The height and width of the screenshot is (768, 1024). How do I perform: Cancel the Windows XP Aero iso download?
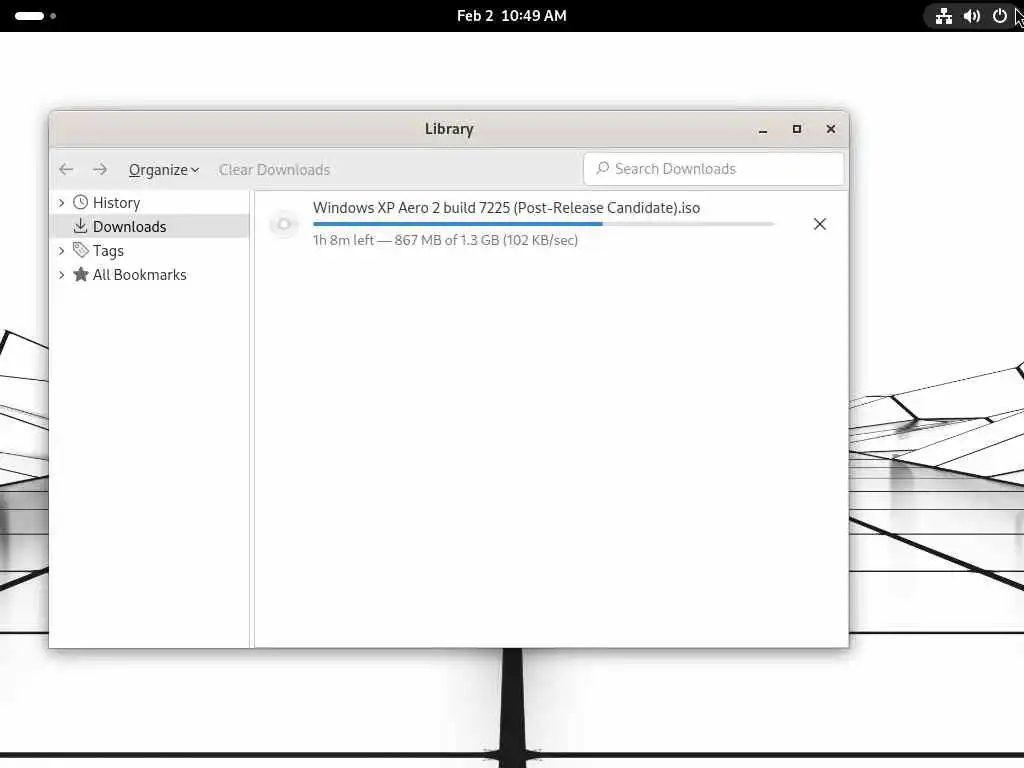[x=820, y=224]
